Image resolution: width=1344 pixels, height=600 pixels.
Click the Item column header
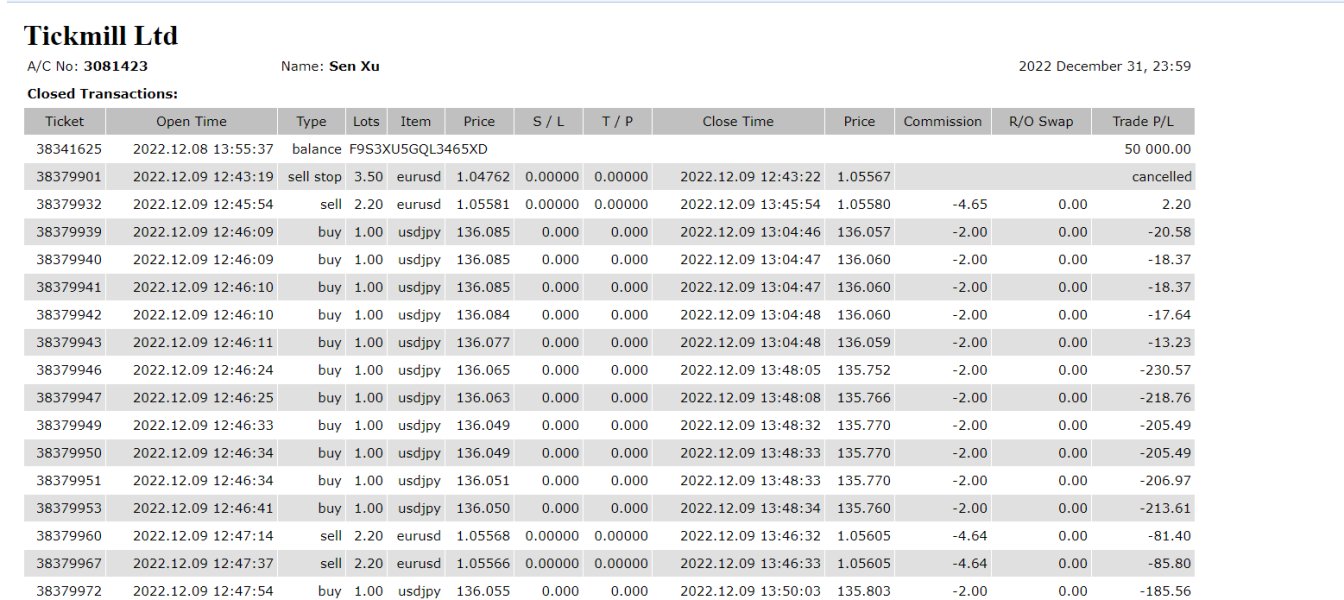coord(416,121)
